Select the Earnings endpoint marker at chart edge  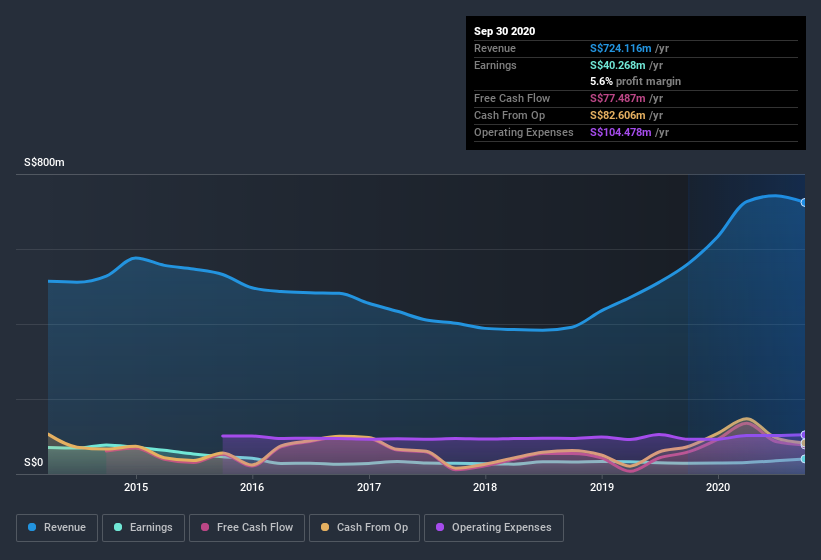click(x=804, y=459)
